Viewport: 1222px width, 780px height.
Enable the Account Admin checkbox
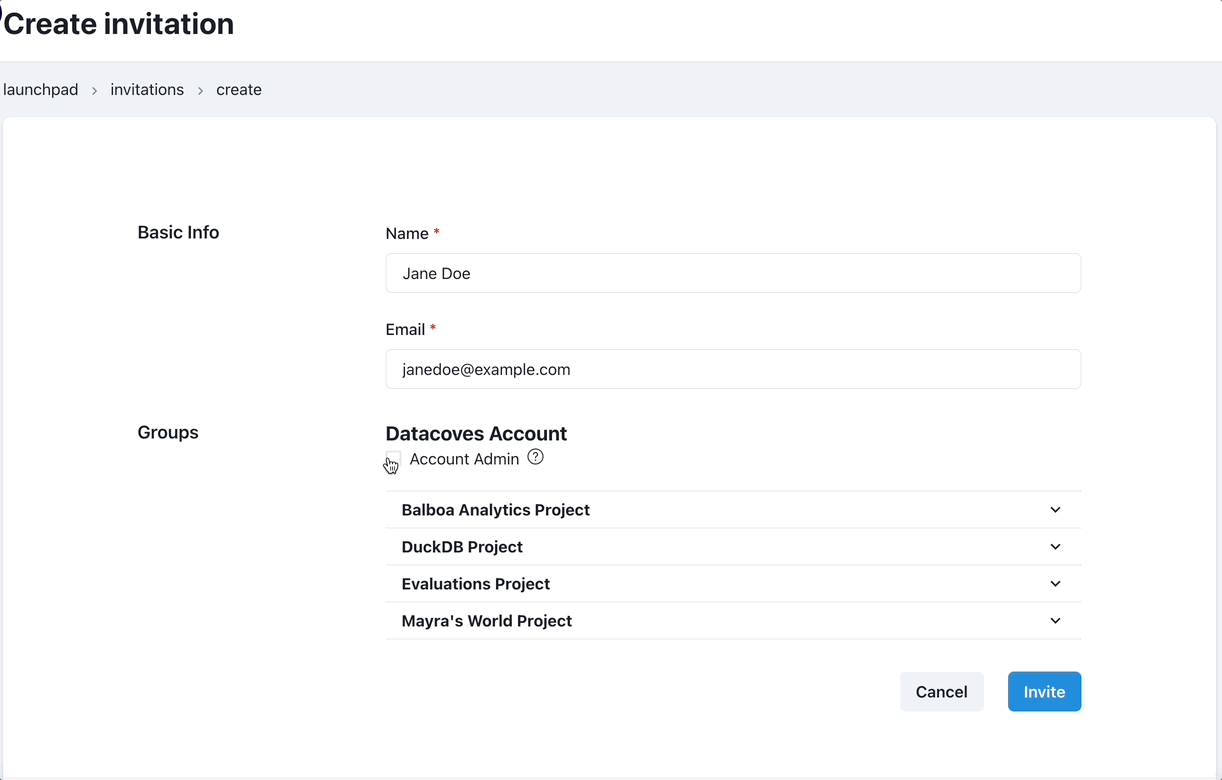point(393,459)
